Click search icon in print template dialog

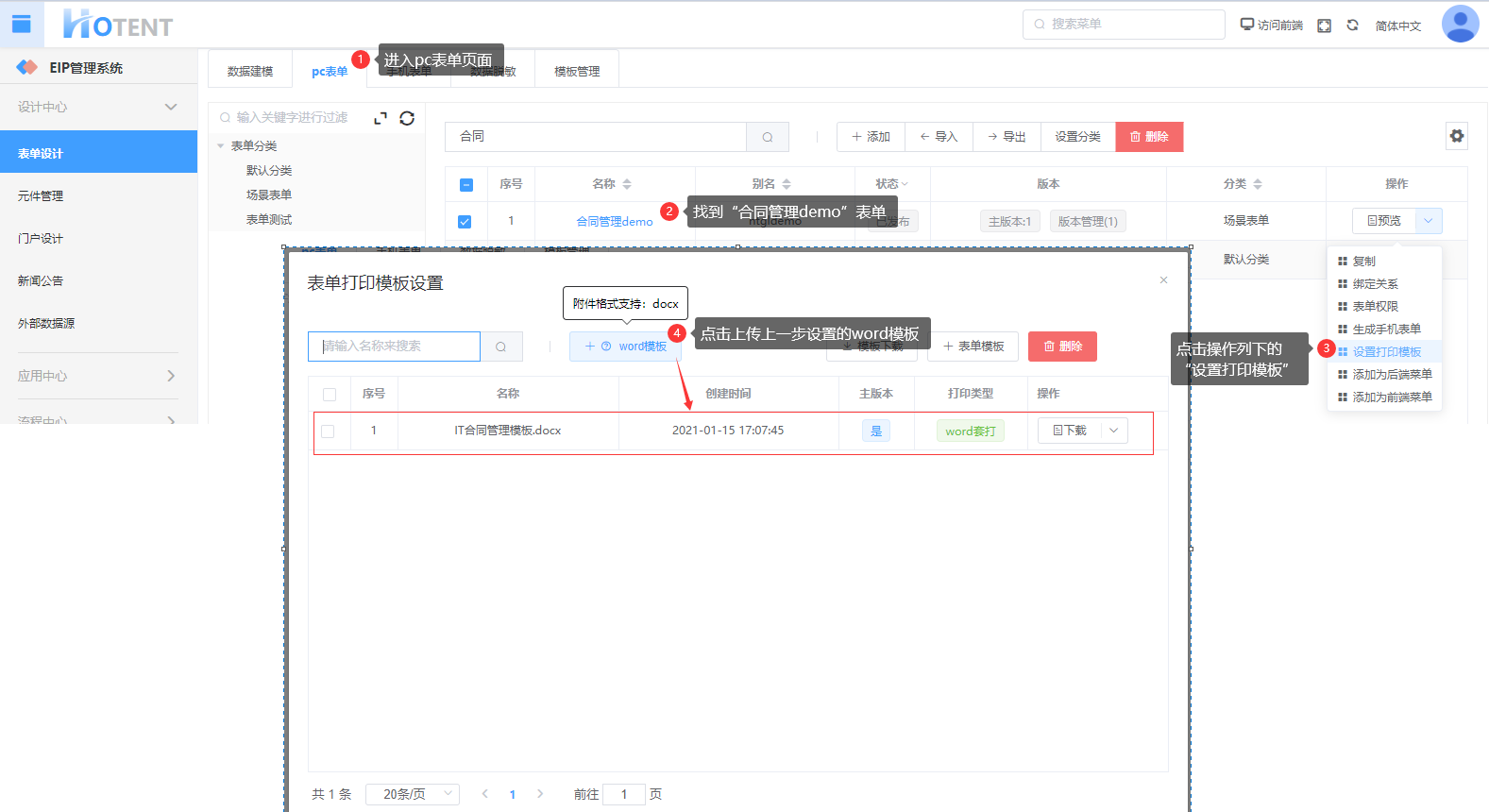coord(501,347)
